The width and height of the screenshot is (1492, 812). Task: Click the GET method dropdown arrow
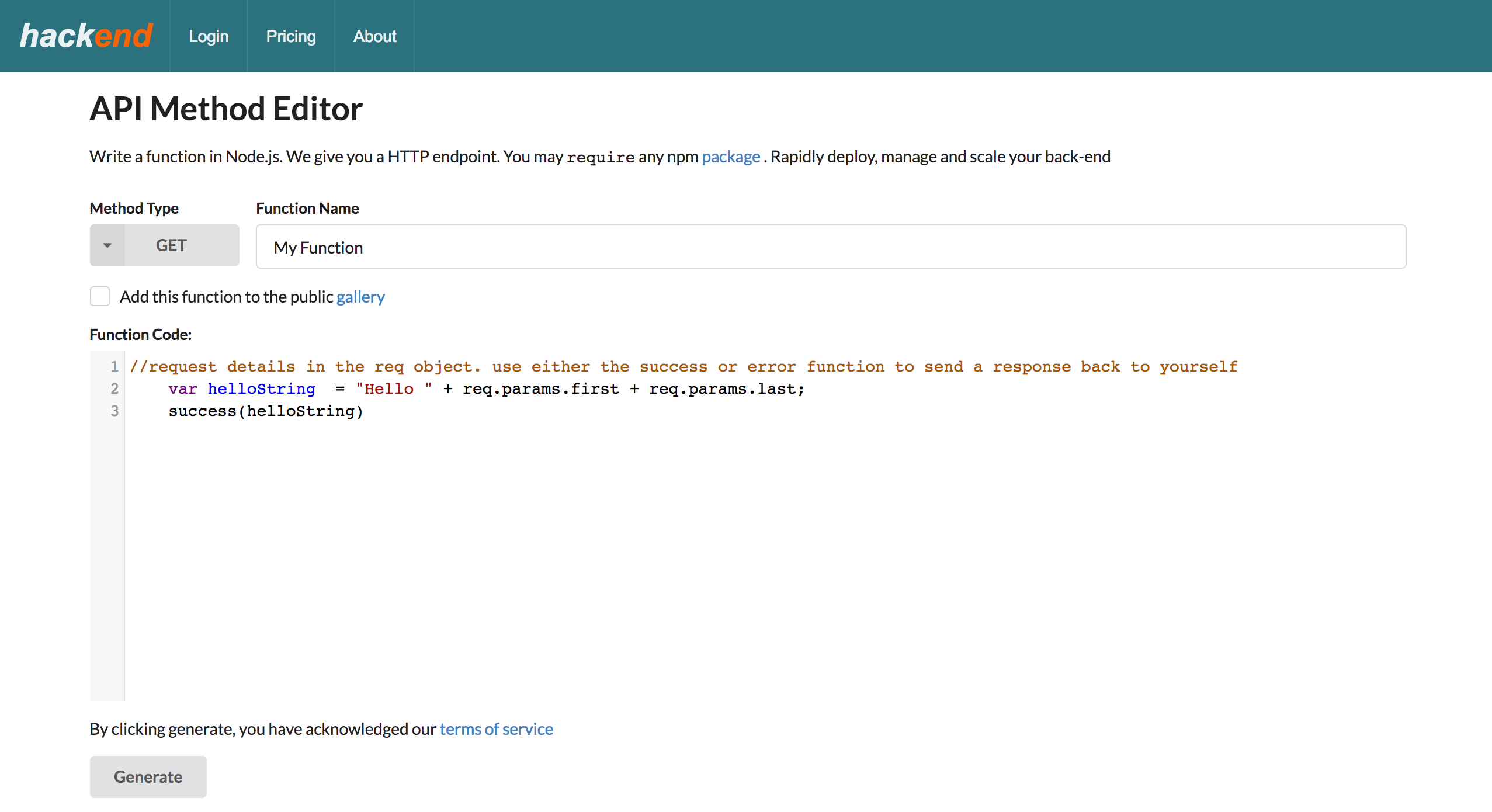click(x=106, y=245)
